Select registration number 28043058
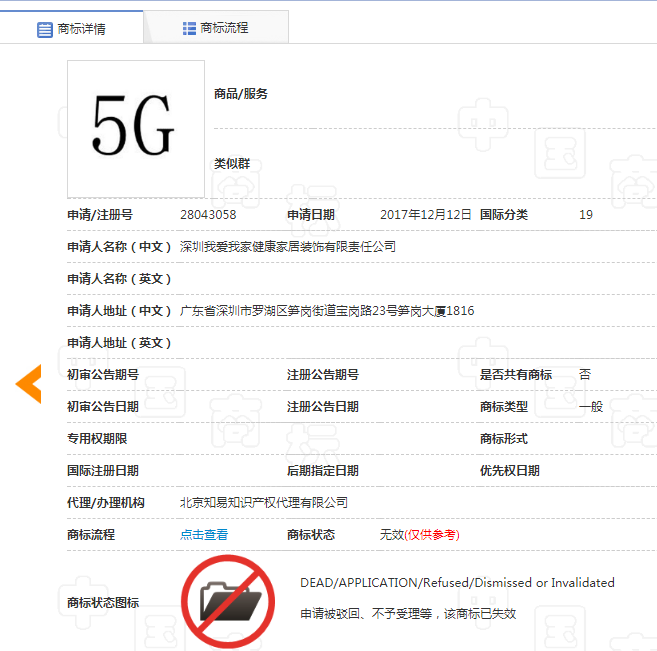The height and width of the screenshot is (651, 657). pyautogui.click(x=208, y=215)
